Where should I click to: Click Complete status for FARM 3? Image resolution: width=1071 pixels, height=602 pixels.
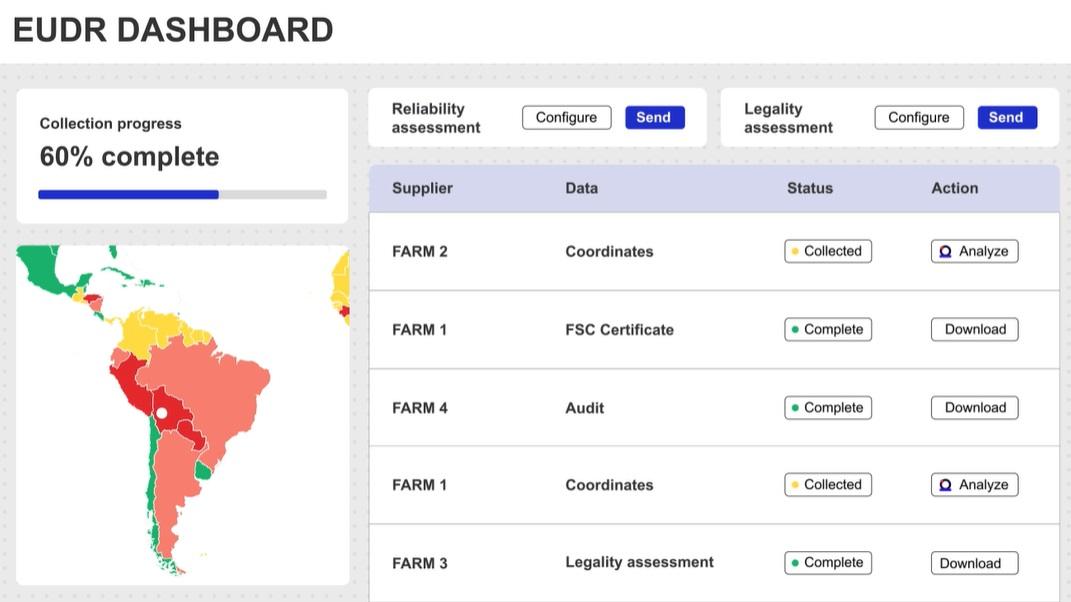coord(828,563)
